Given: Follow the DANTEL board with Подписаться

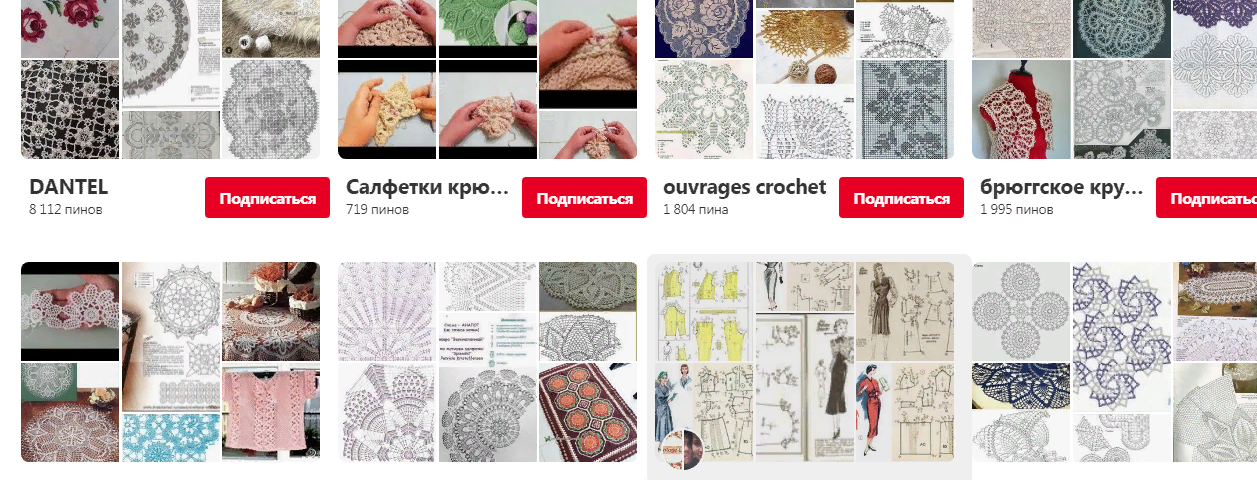Looking at the screenshot, I should tap(267, 198).
